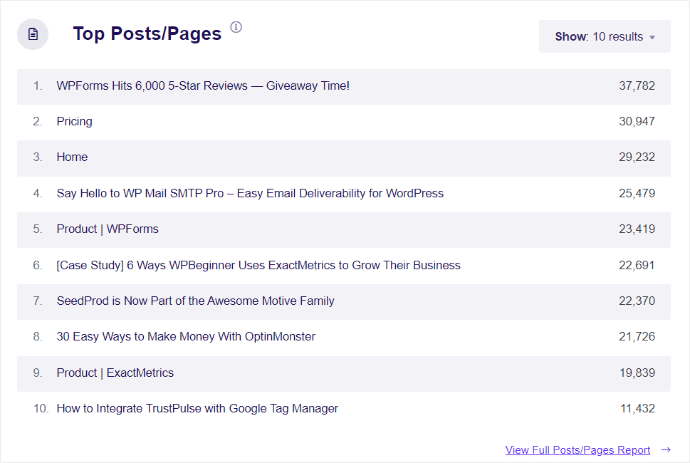The image size is (690, 463).
Task: Select the Product | ExactMetrics row
Action: [344, 374]
